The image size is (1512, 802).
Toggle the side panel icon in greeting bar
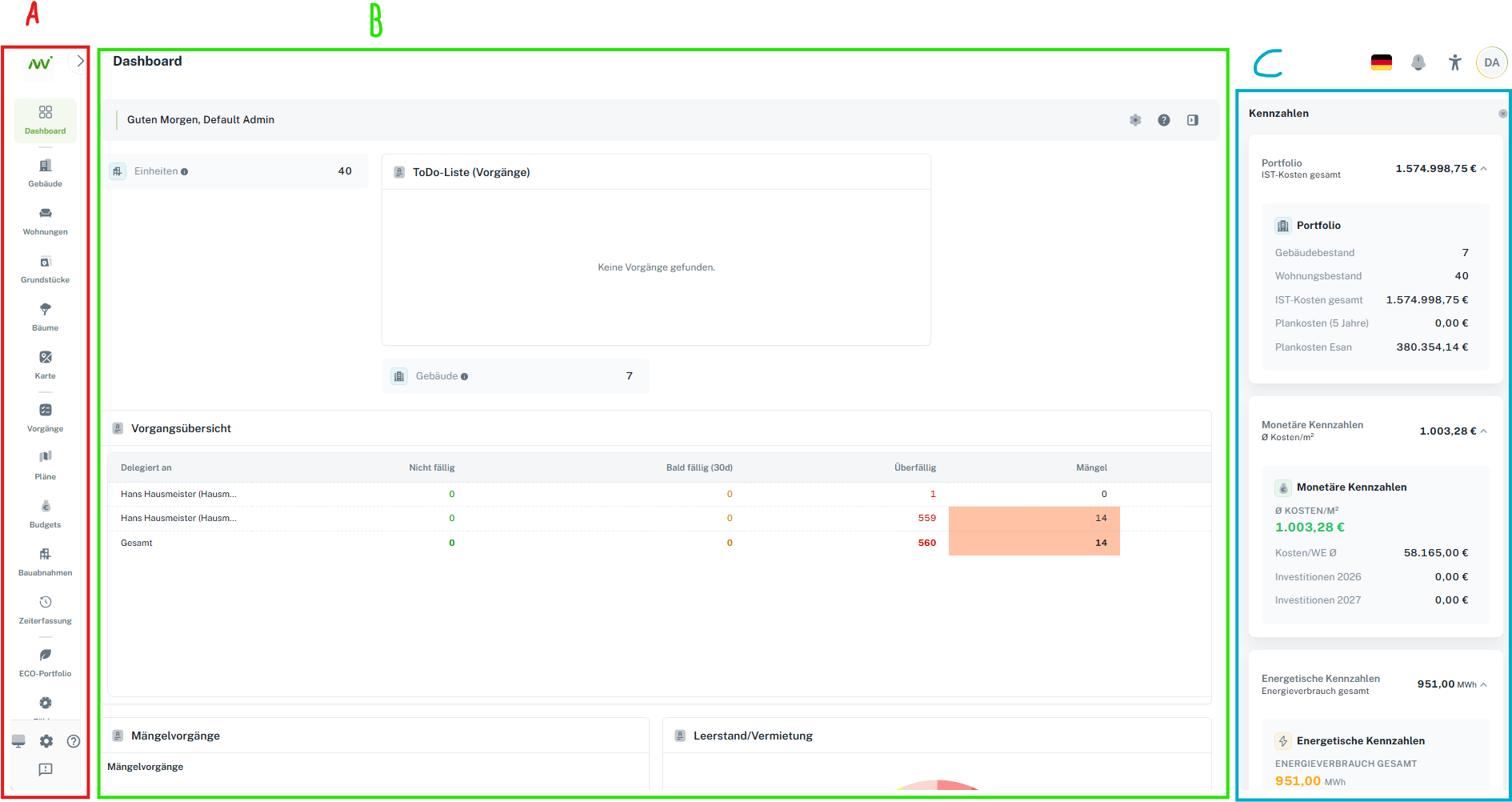point(1193,120)
